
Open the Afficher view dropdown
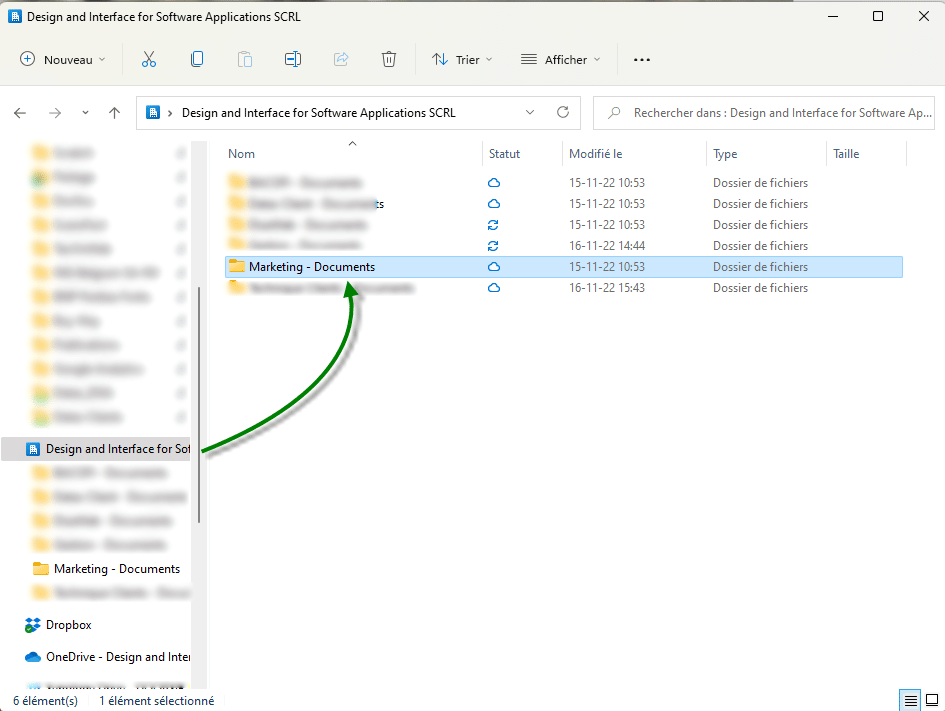[561, 60]
